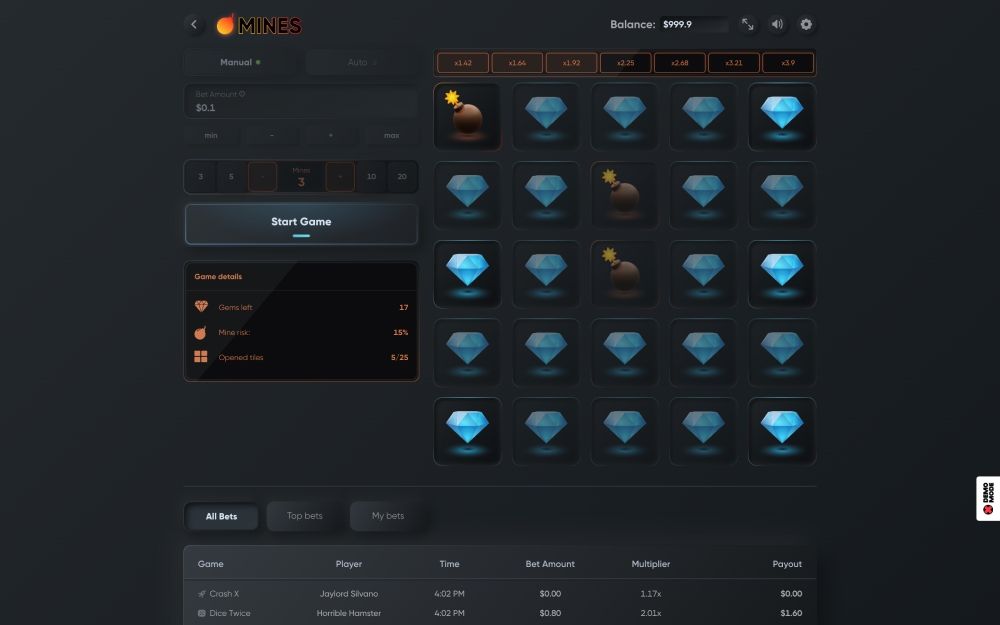The width and height of the screenshot is (1000, 625).
Task: Click the Bet Amount info icon
Action: (x=242, y=94)
